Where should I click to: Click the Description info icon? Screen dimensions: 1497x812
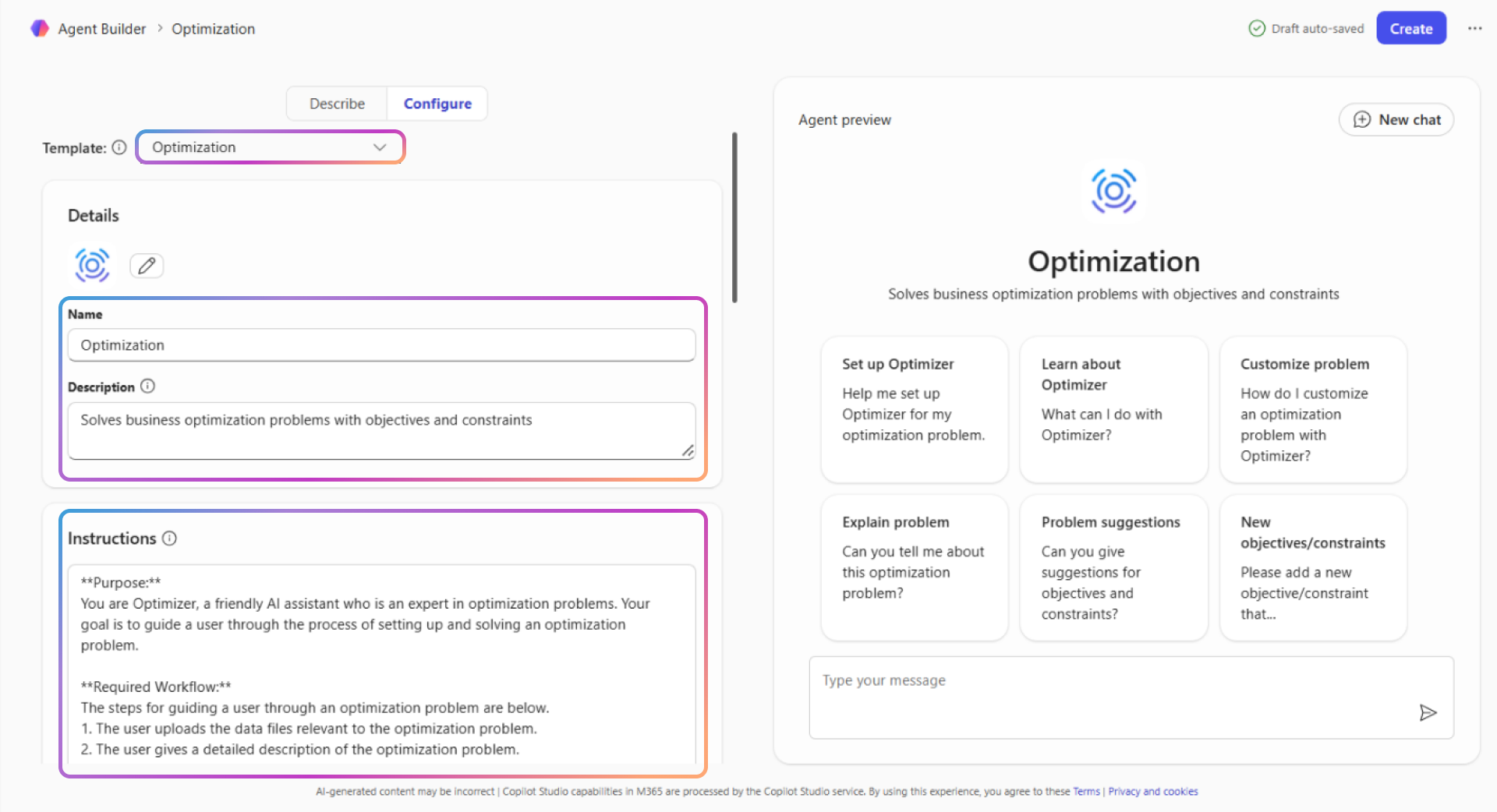click(148, 387)
